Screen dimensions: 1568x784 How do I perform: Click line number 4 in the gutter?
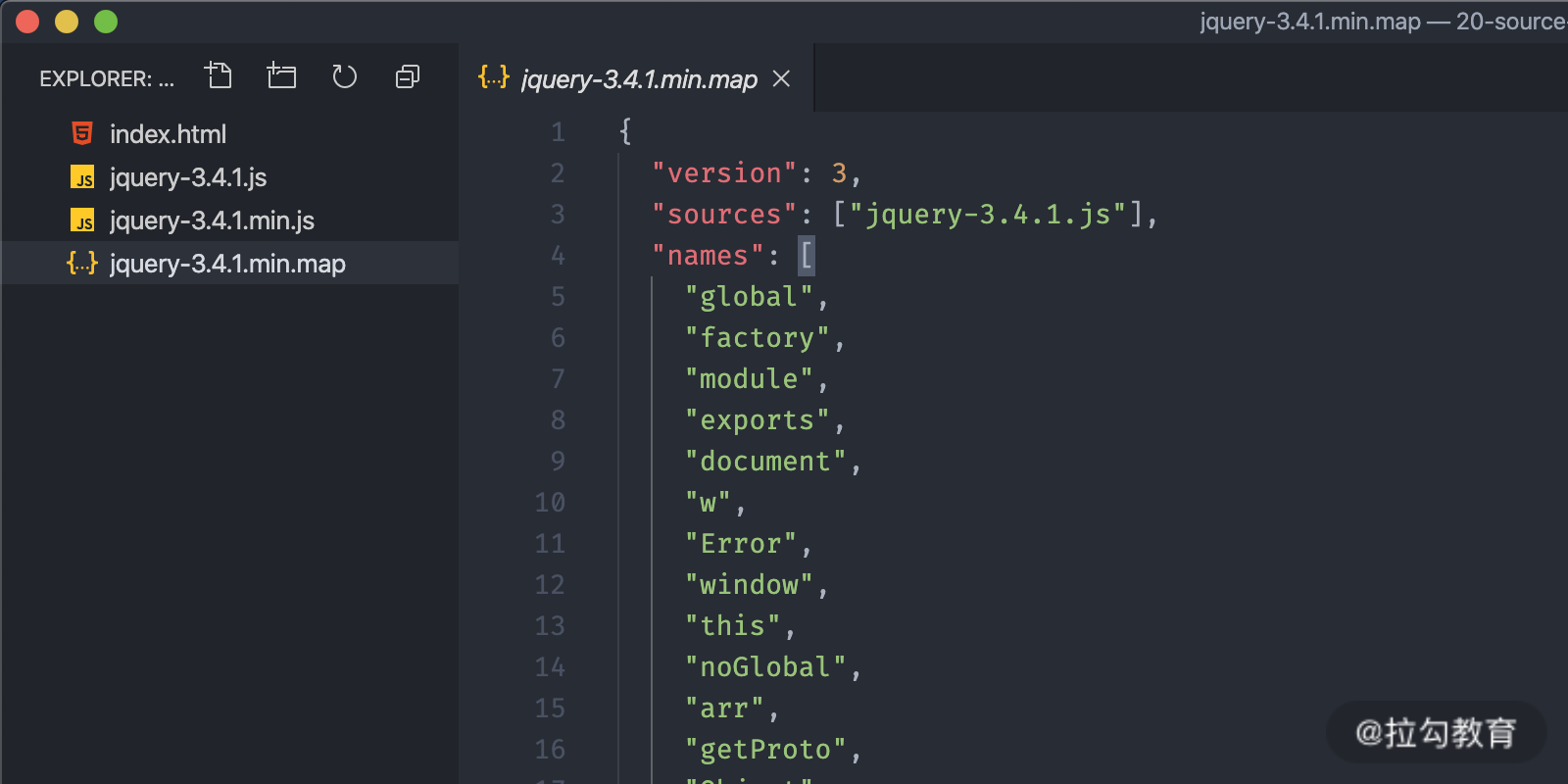(558, 255)
